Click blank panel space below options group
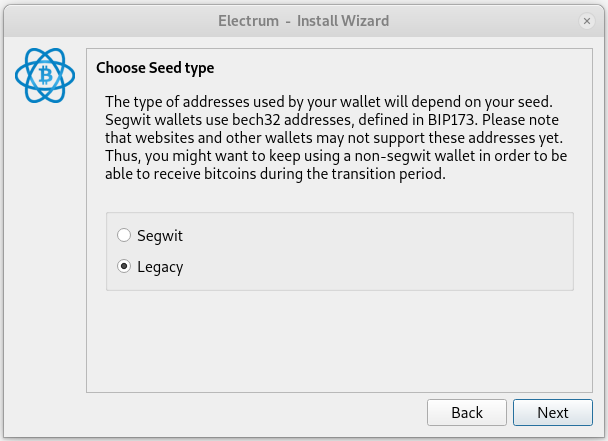Viewport: 608px width, 441px height. [x=339, y=341]
